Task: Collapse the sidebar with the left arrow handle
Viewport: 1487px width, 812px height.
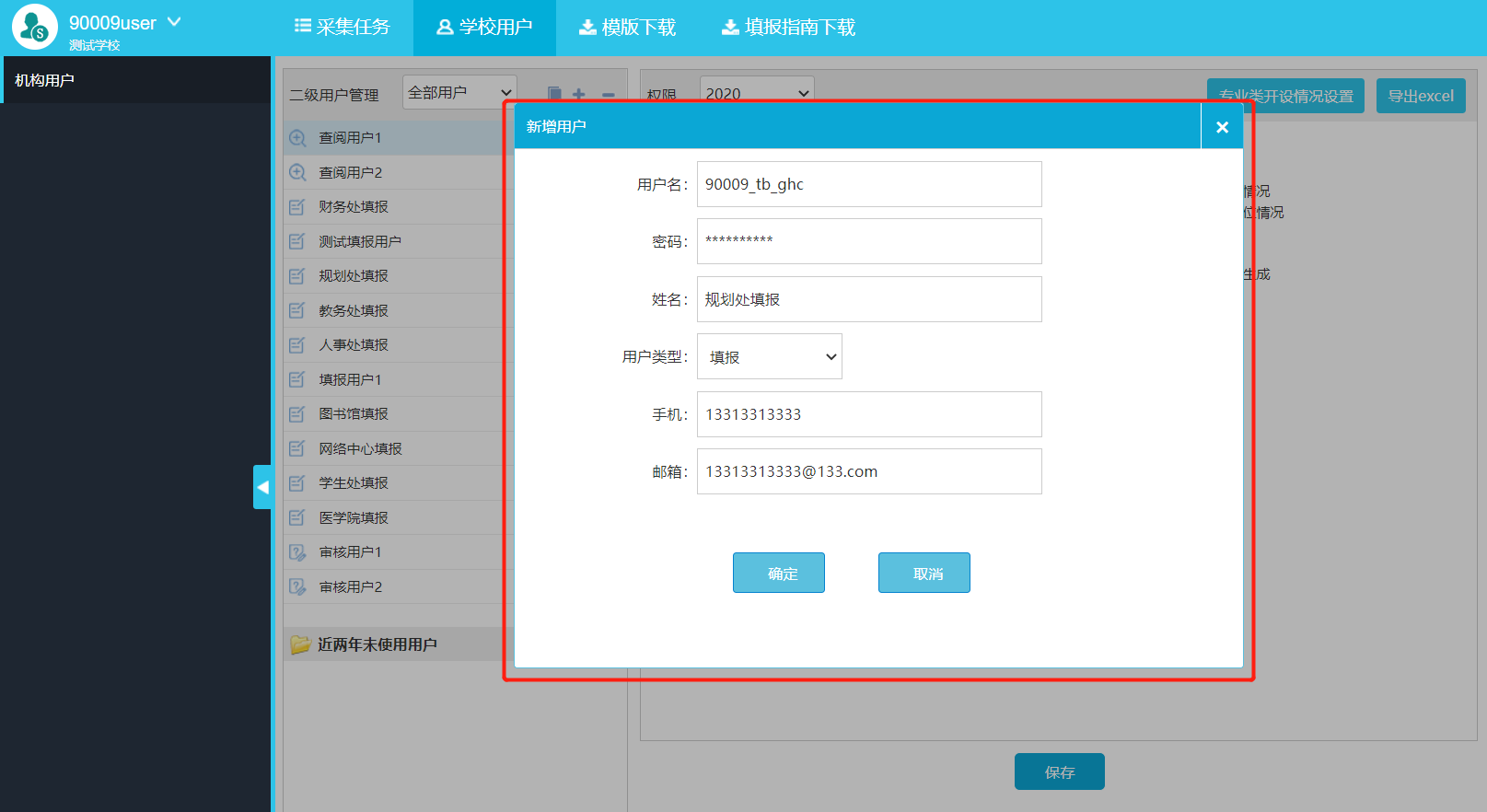Action: click(262, 487)
